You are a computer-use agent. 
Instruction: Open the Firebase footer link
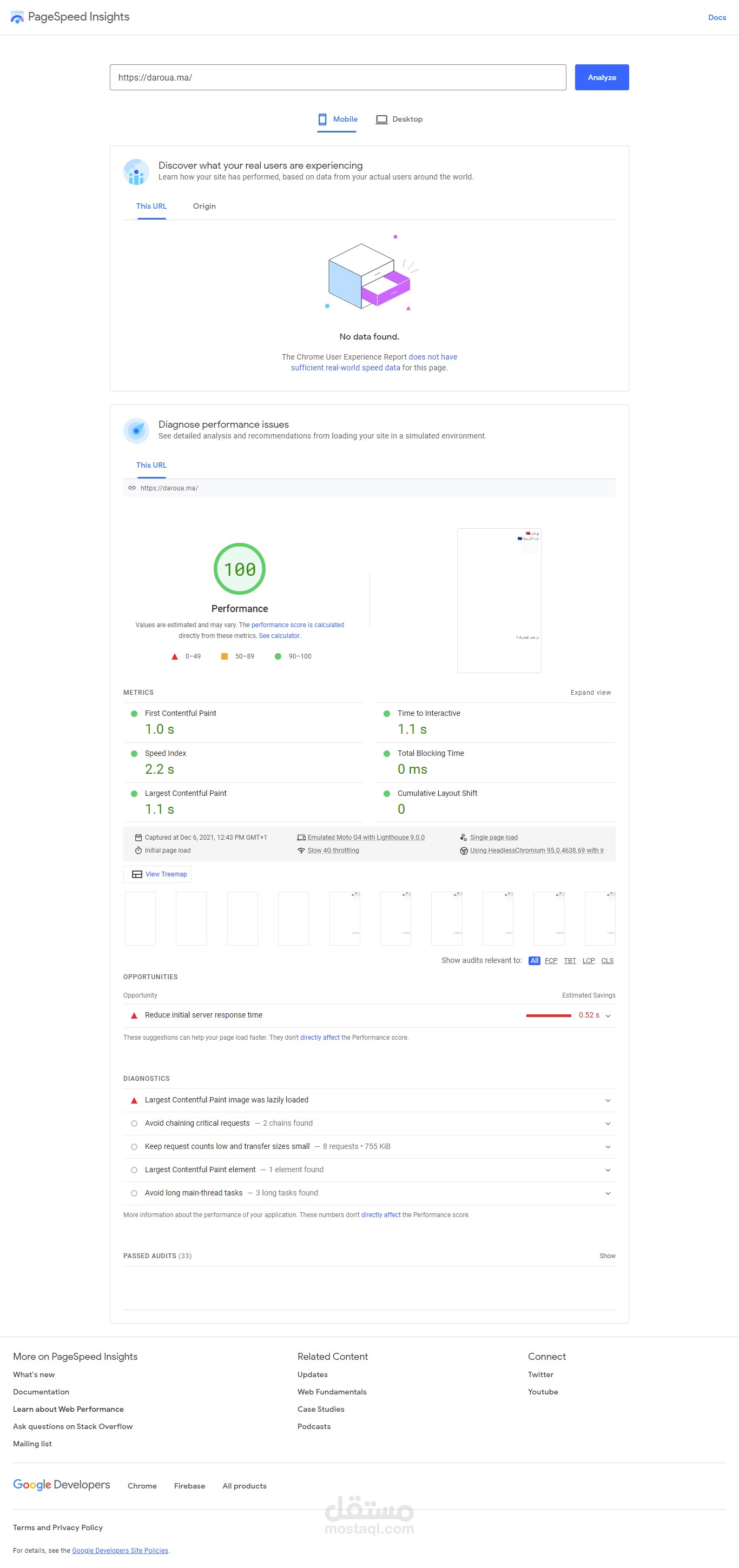click(x=189, y=1486)
